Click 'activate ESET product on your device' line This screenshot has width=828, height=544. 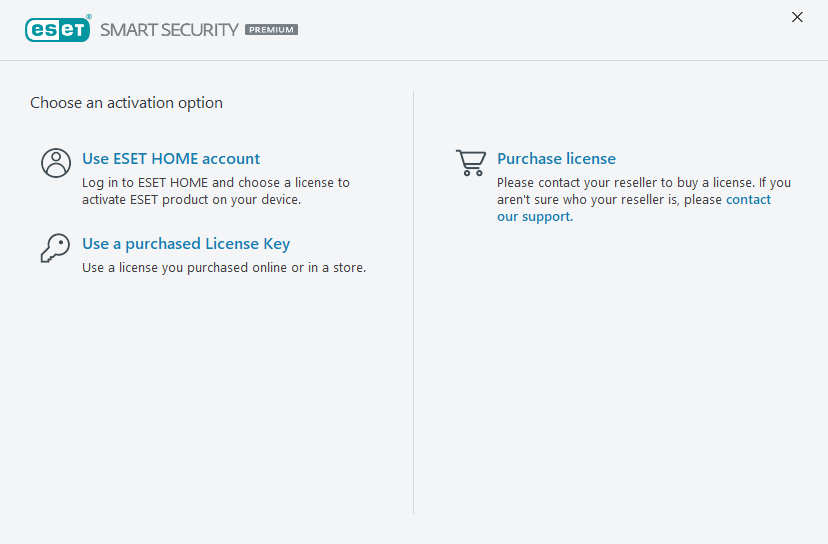pos(191,199)
